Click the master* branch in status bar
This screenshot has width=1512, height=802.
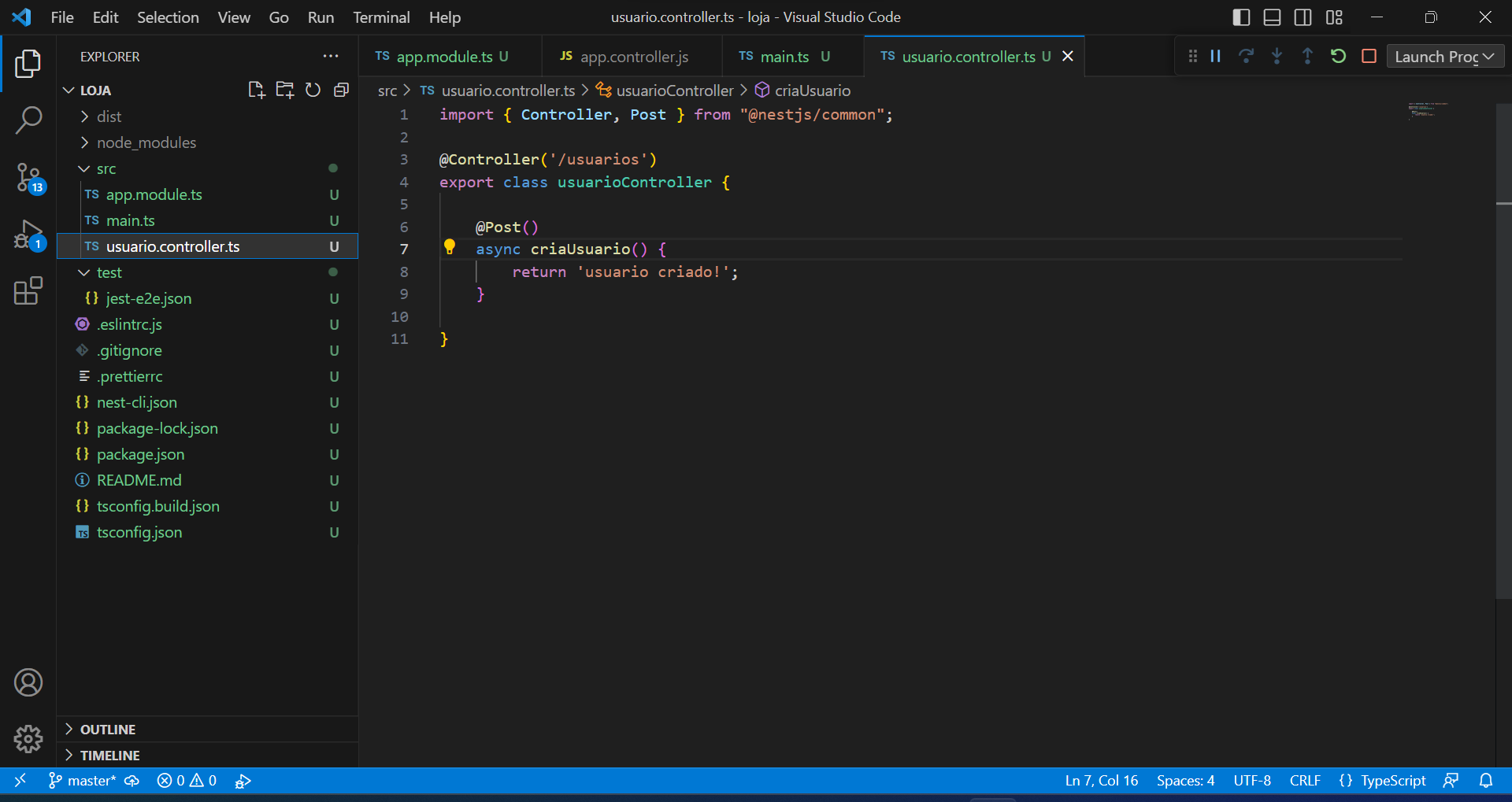tap(82, 780)
